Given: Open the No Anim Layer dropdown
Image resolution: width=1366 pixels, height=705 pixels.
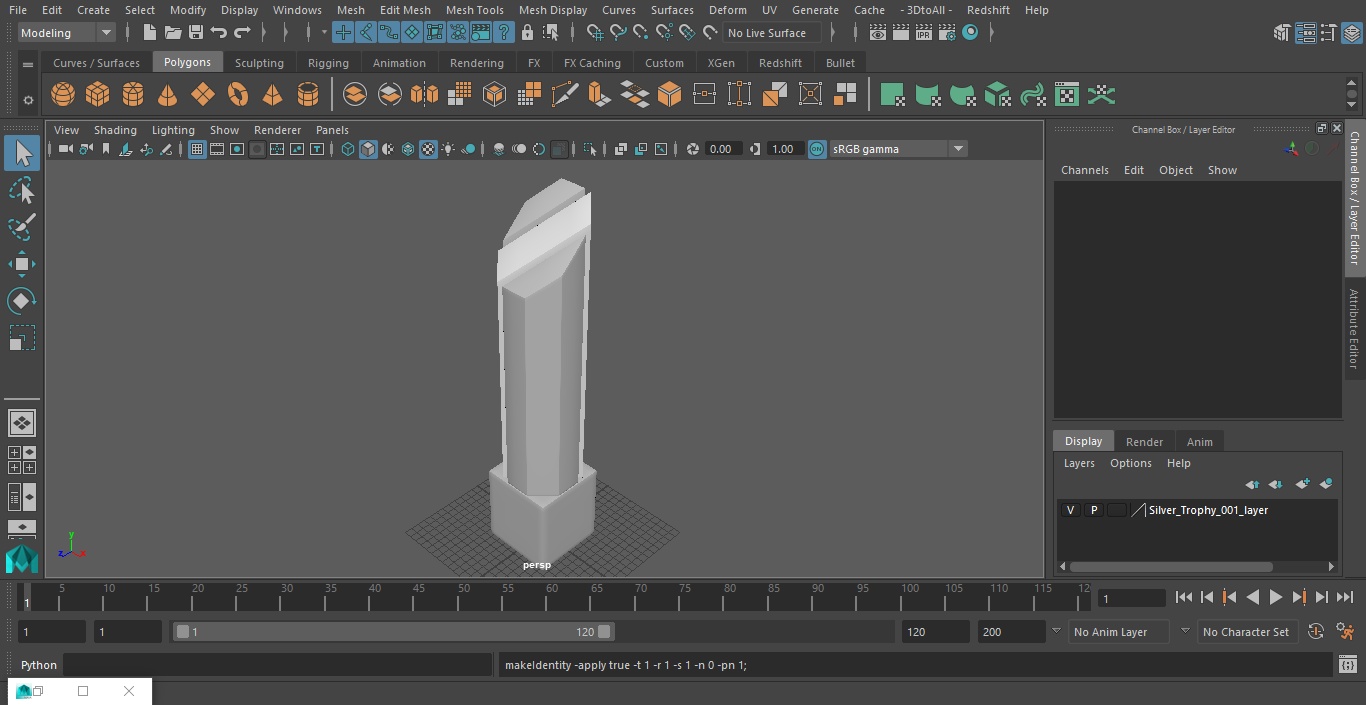Looking at the screenshot, I should pos(1119,632).
